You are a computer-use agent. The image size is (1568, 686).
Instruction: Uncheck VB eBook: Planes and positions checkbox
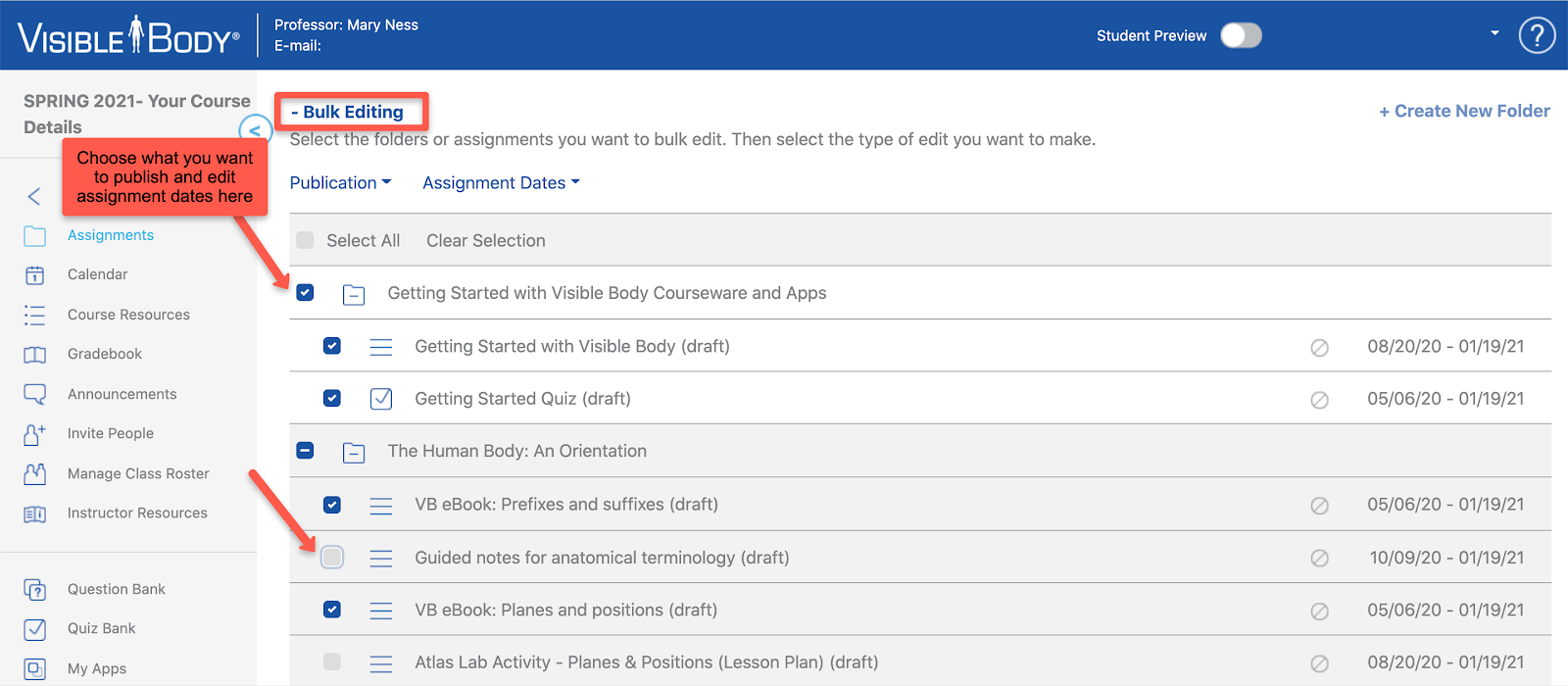coord(332,610)
